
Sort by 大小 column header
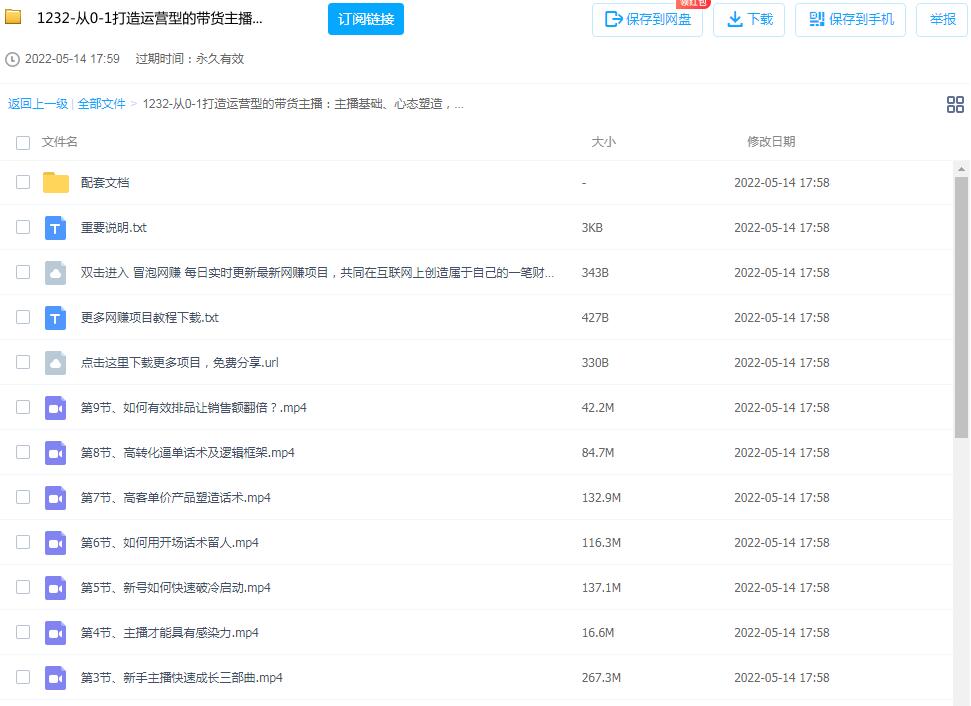pos(603,142)
